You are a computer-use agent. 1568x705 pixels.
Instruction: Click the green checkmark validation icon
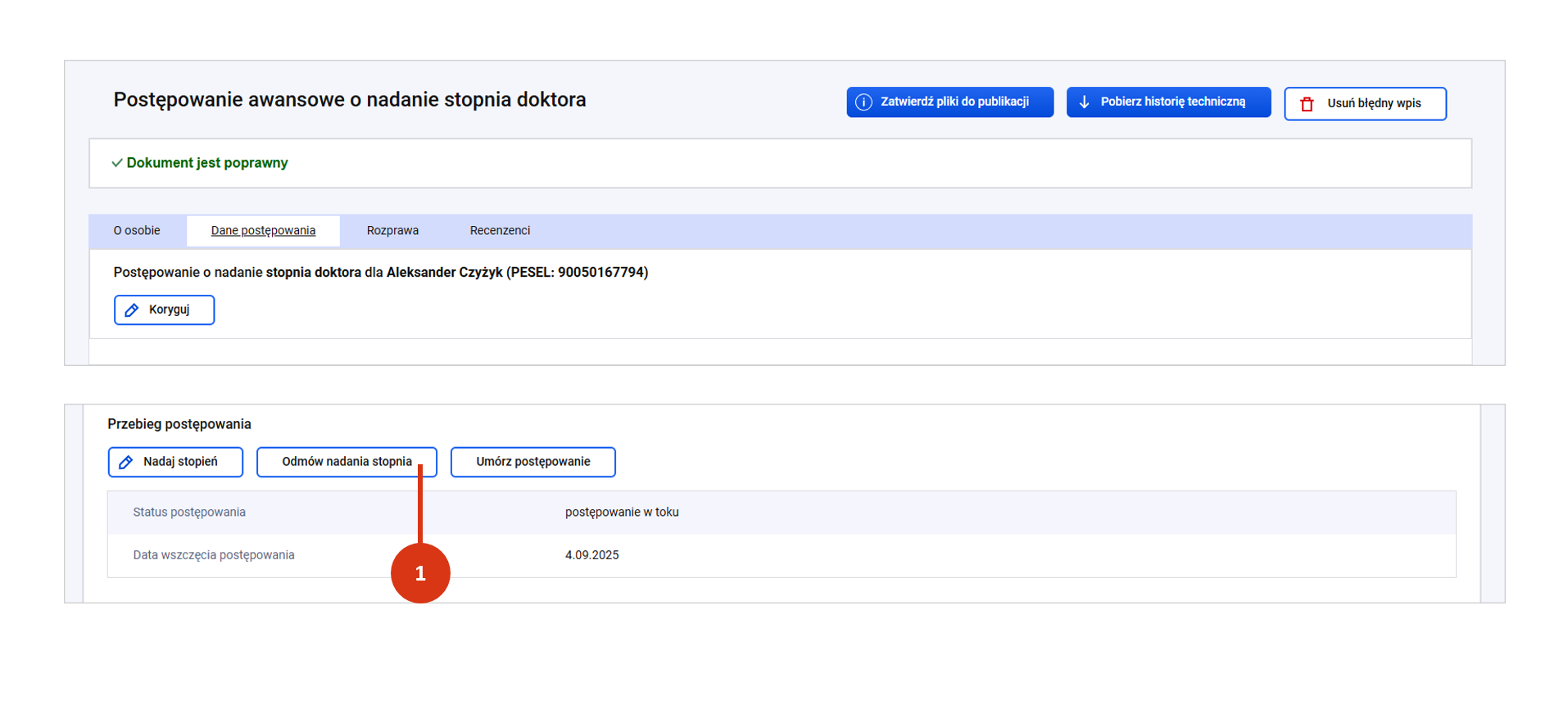(117, 163)
